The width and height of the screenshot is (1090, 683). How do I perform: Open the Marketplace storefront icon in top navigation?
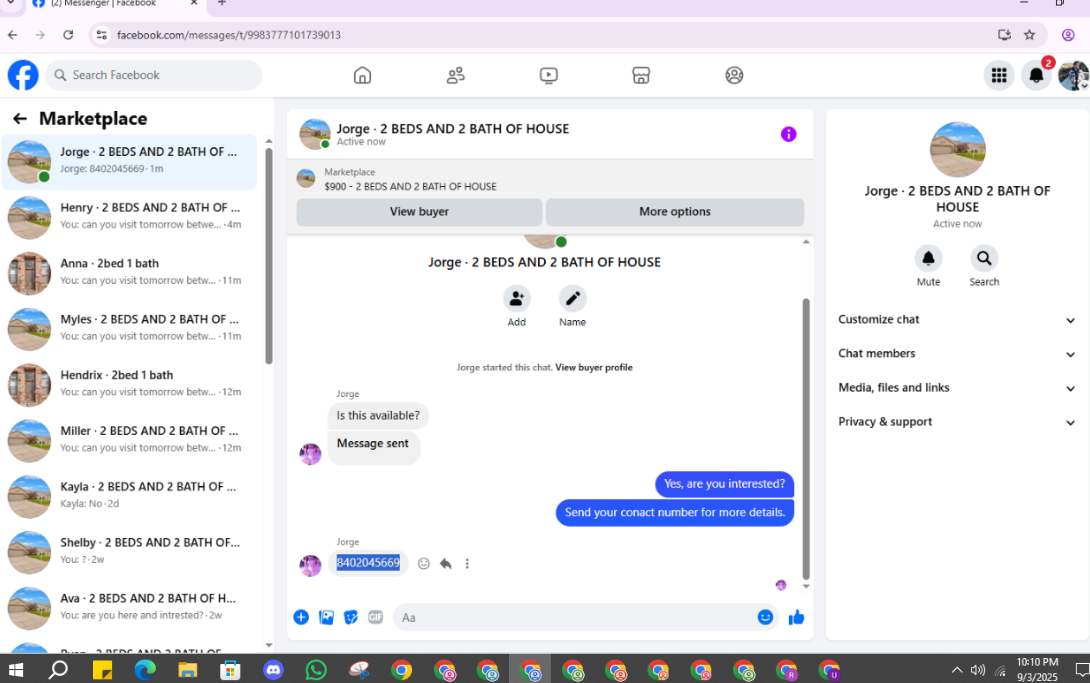[641, 75]
